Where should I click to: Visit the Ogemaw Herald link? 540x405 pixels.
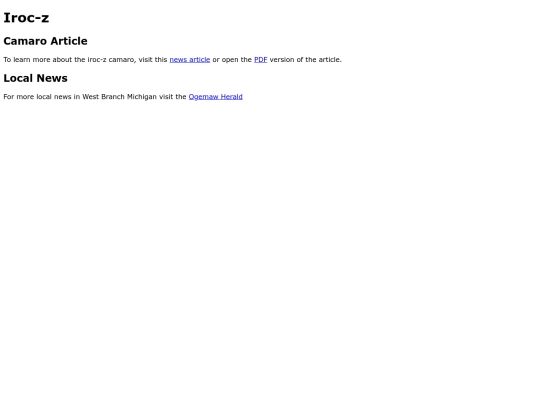tap(216, 97)
